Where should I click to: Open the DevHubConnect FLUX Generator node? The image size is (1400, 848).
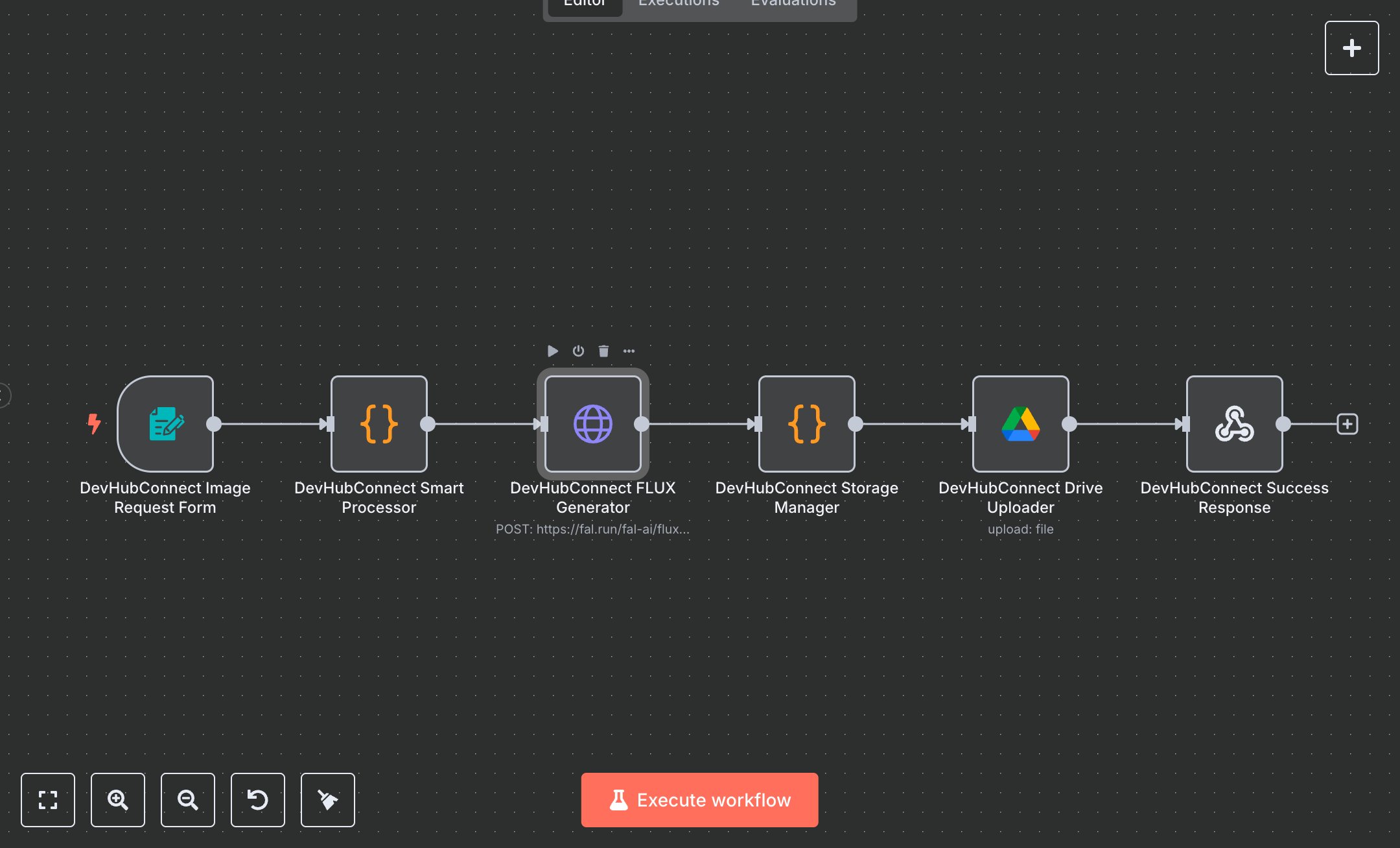click(592, 425)
